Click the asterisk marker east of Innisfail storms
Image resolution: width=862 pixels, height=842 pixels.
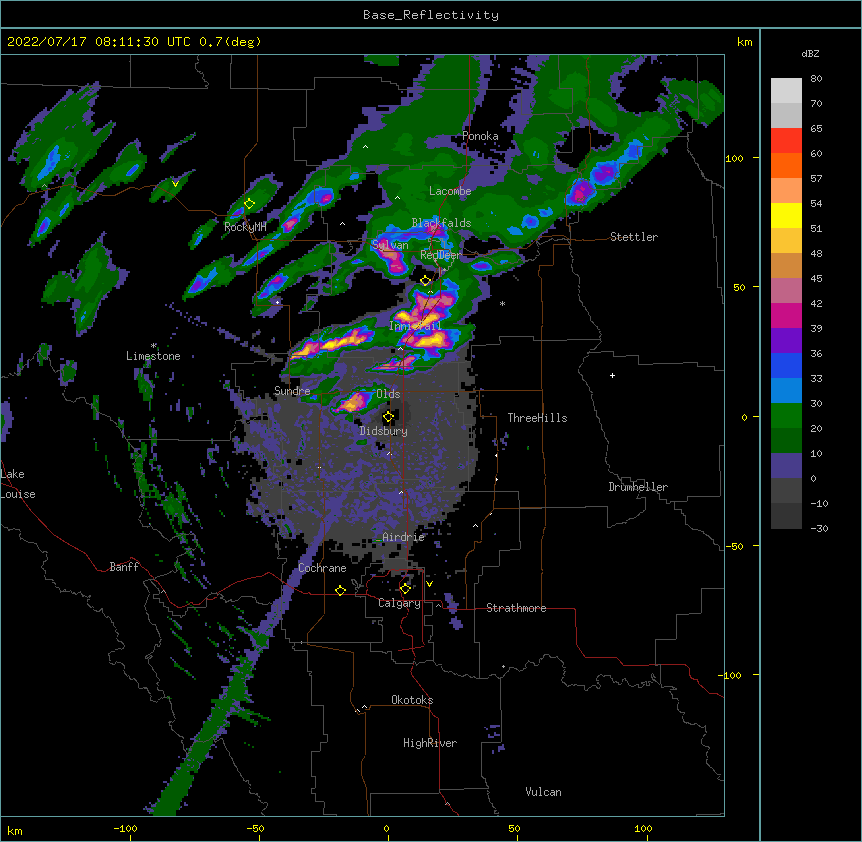click(502, 304)
